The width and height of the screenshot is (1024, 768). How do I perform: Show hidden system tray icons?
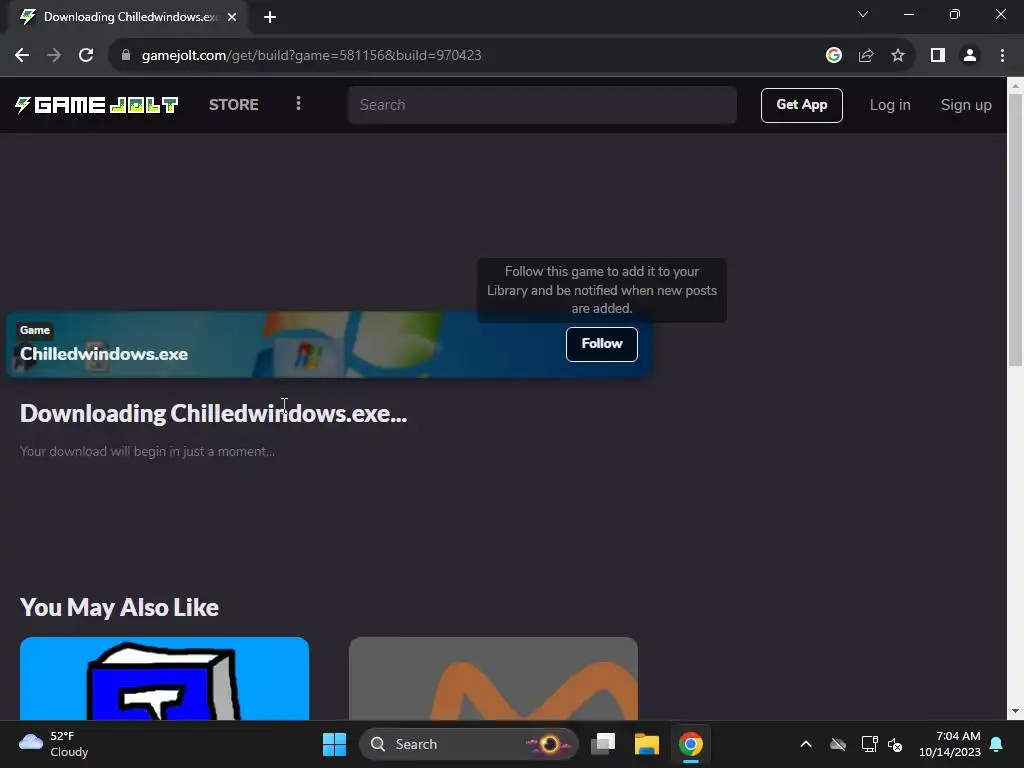click(806, 744)
